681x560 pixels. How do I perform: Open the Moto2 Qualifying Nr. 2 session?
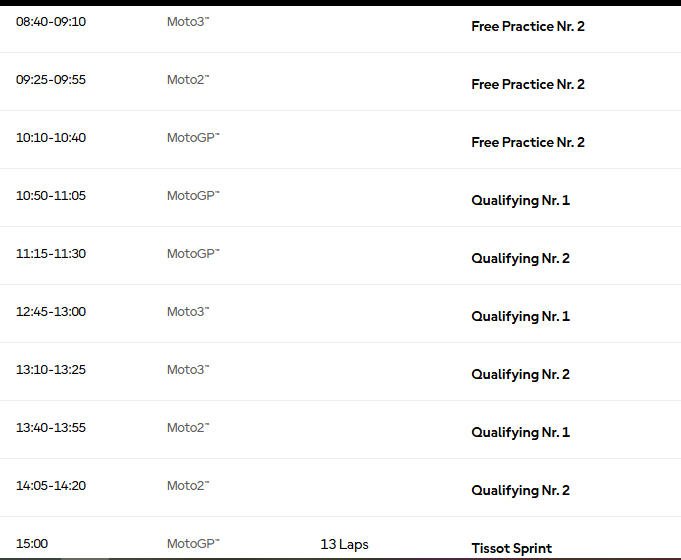click(x=520, y=490)
